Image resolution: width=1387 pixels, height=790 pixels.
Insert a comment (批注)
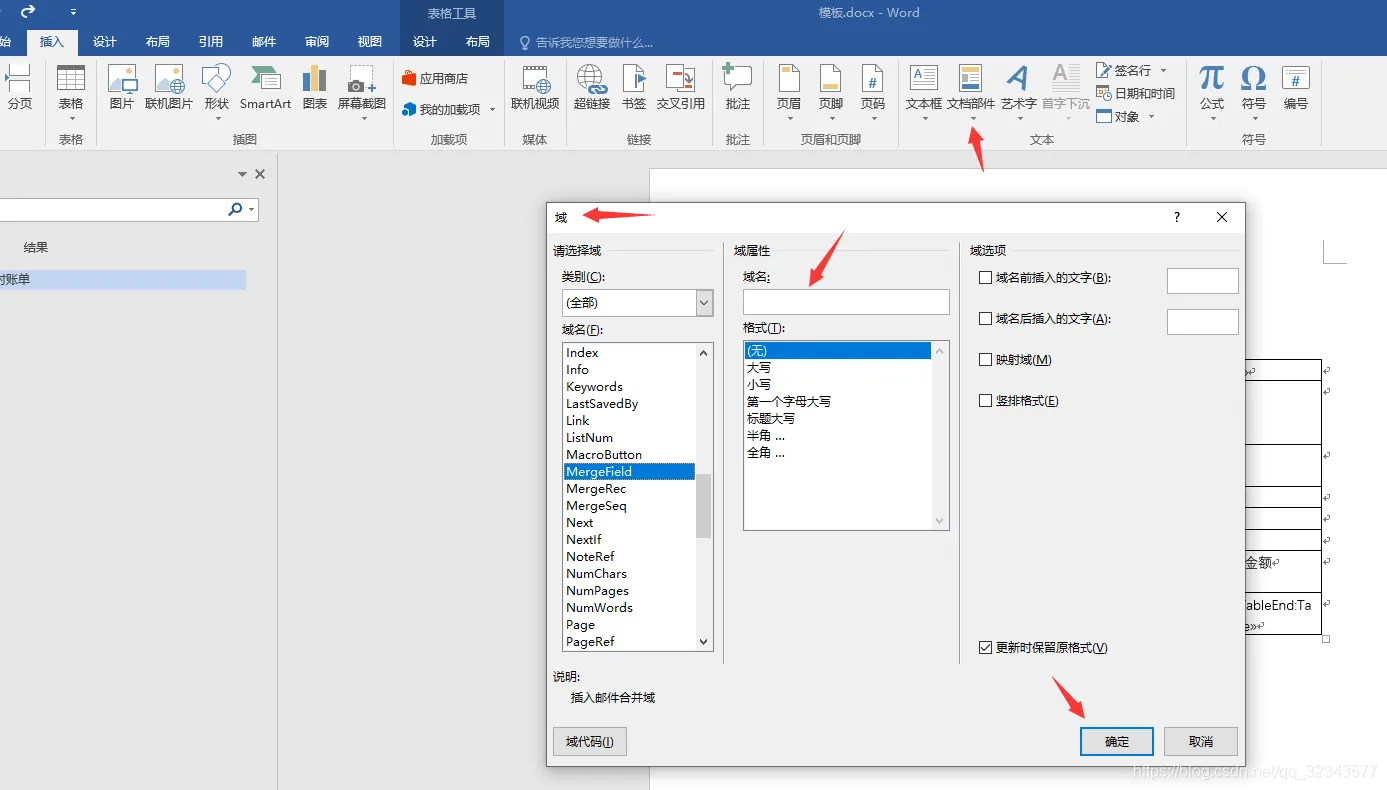(x=738, y=88)
